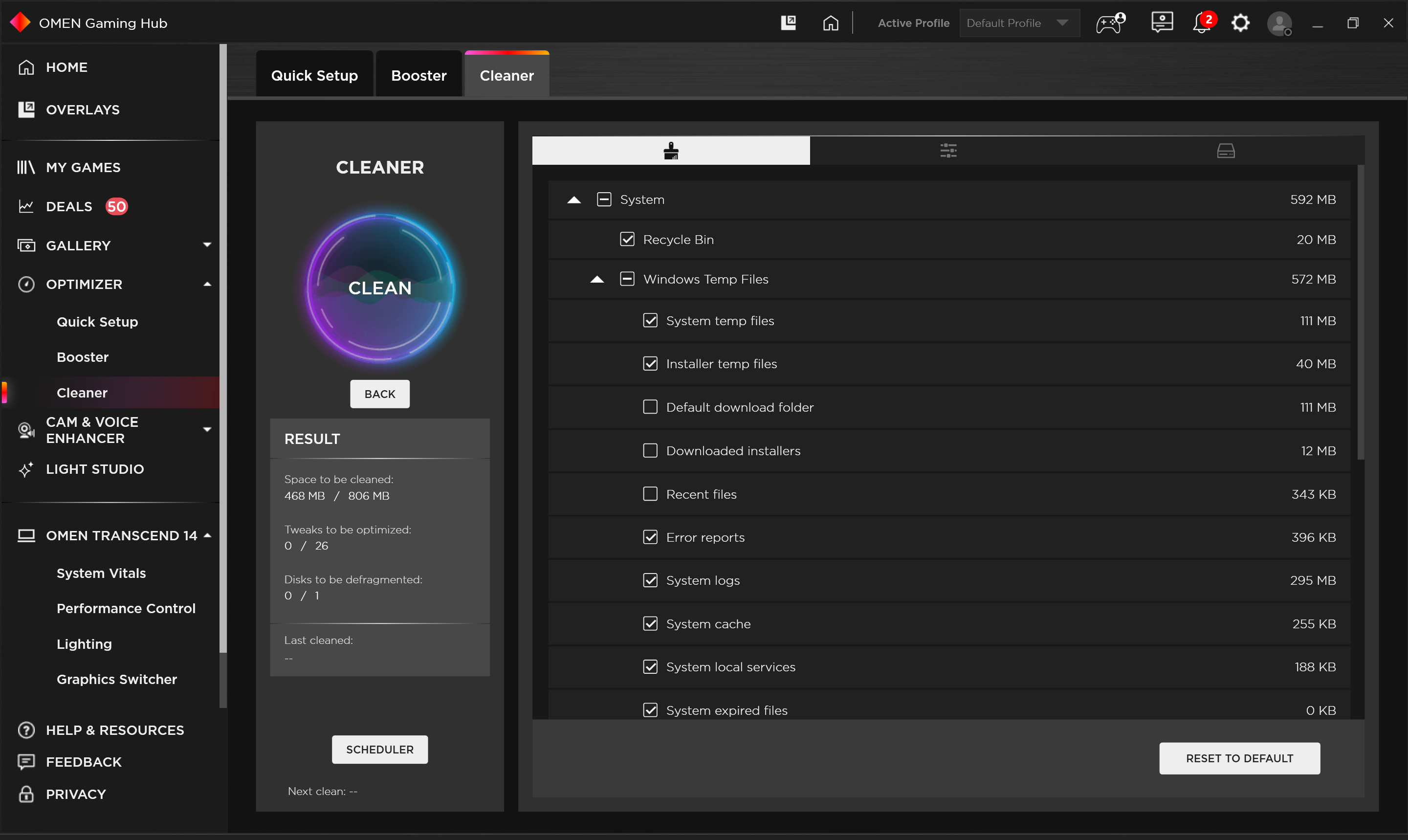Uncheck System logs
Viewport: 1408px width, 840px height.
(650, 581)
